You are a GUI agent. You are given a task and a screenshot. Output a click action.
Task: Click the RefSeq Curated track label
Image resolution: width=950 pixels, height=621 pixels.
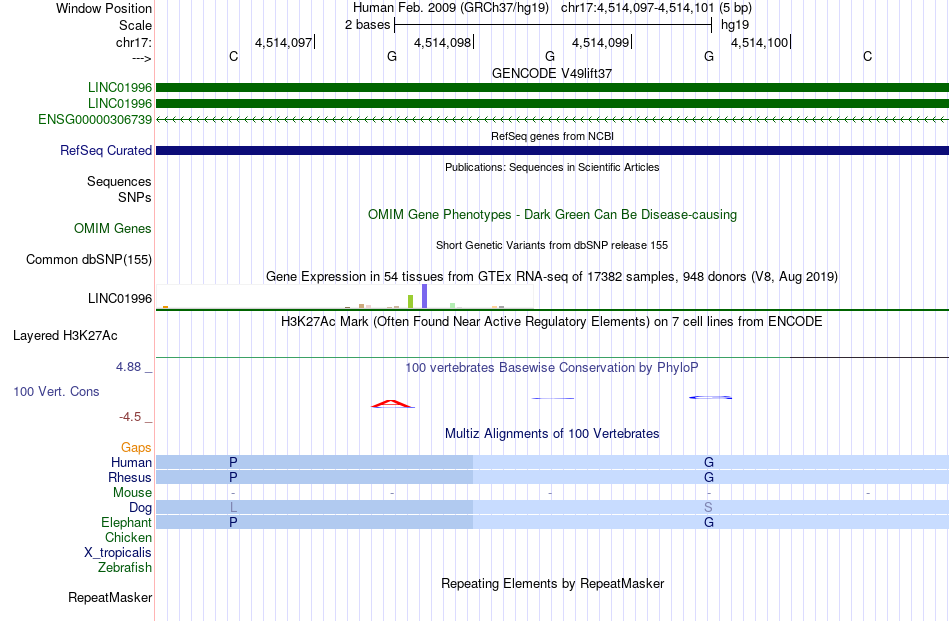click(x=106, y=150)
